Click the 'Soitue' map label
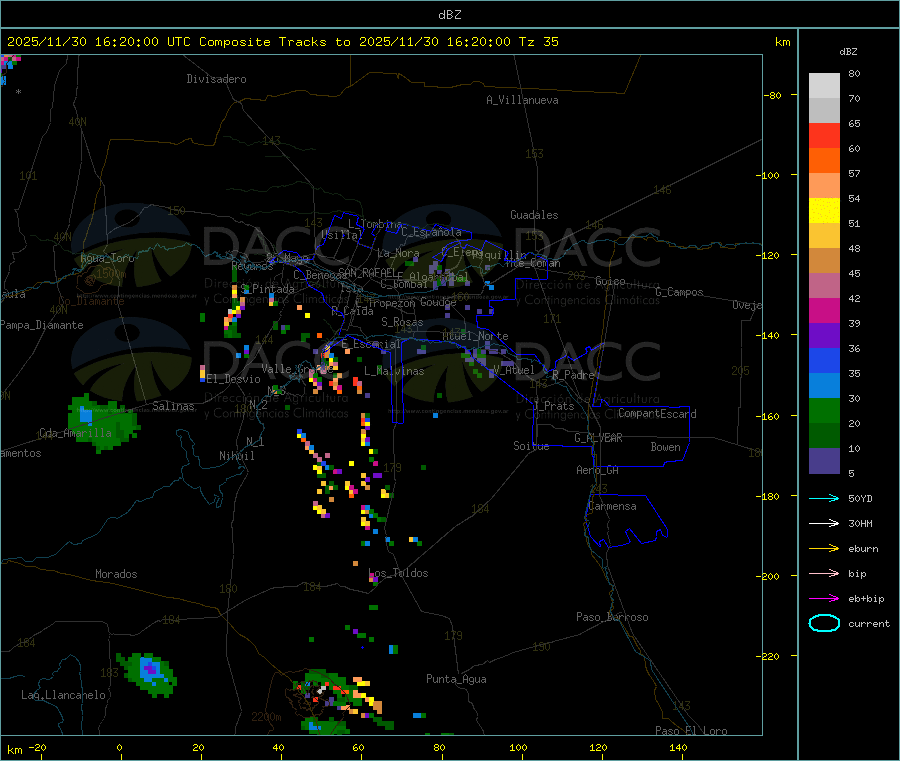The image size is (900, 761). coord(532,446)
